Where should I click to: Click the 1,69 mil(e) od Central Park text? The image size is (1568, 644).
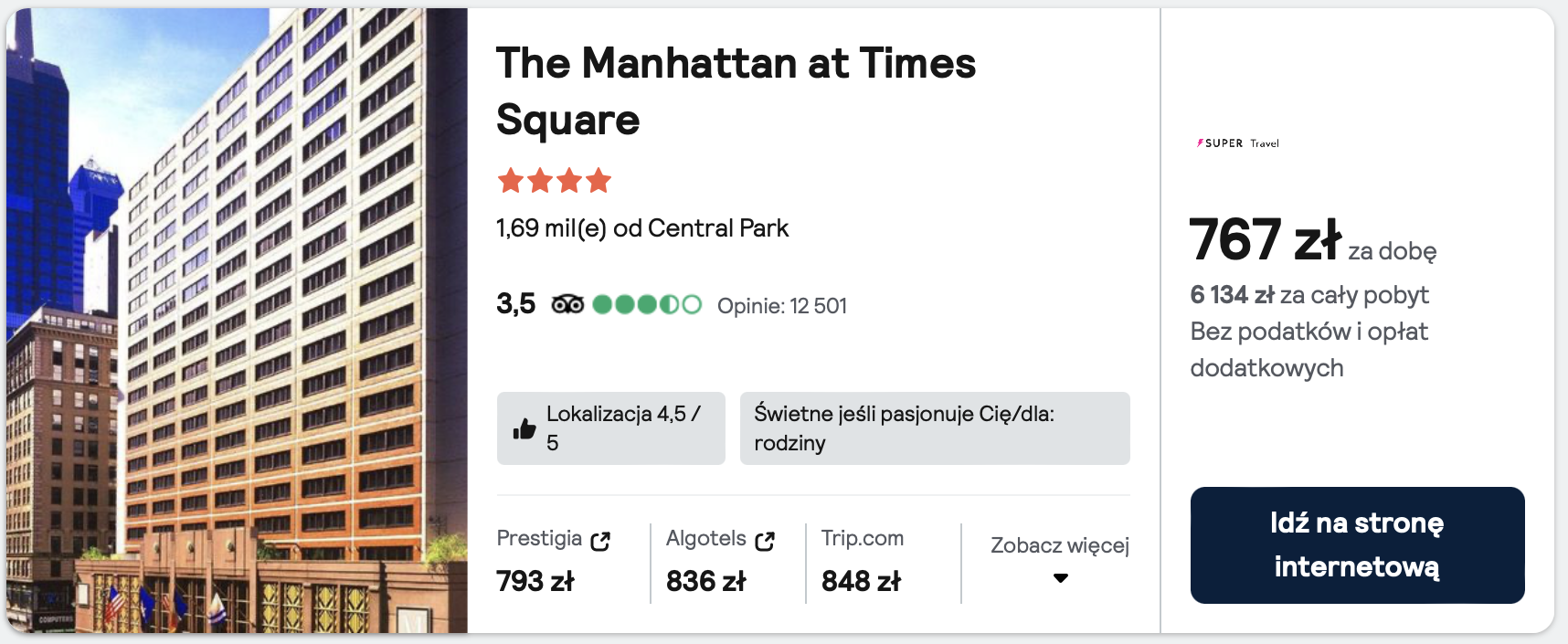[641, 228]
